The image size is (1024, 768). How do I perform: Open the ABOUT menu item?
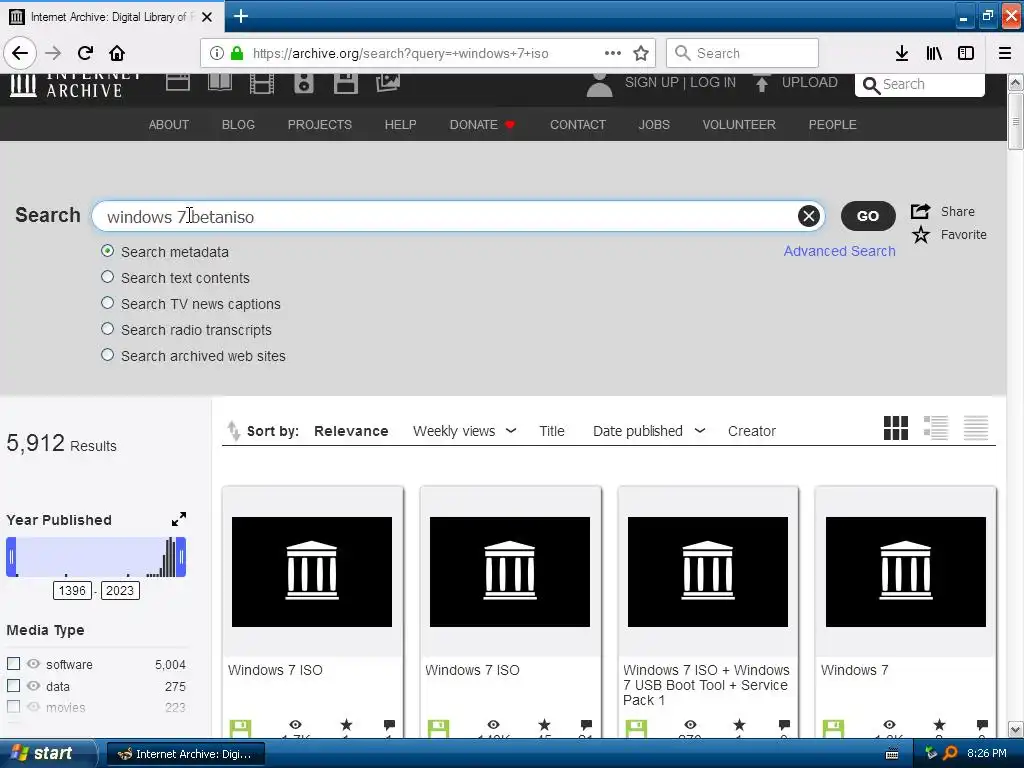coord(168,125)
